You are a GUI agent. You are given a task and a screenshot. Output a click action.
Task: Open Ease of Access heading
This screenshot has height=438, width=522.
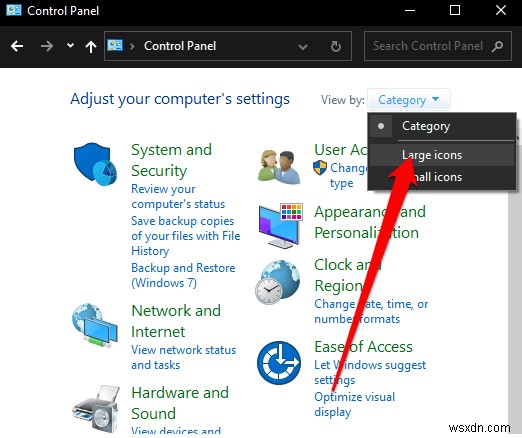363,347
